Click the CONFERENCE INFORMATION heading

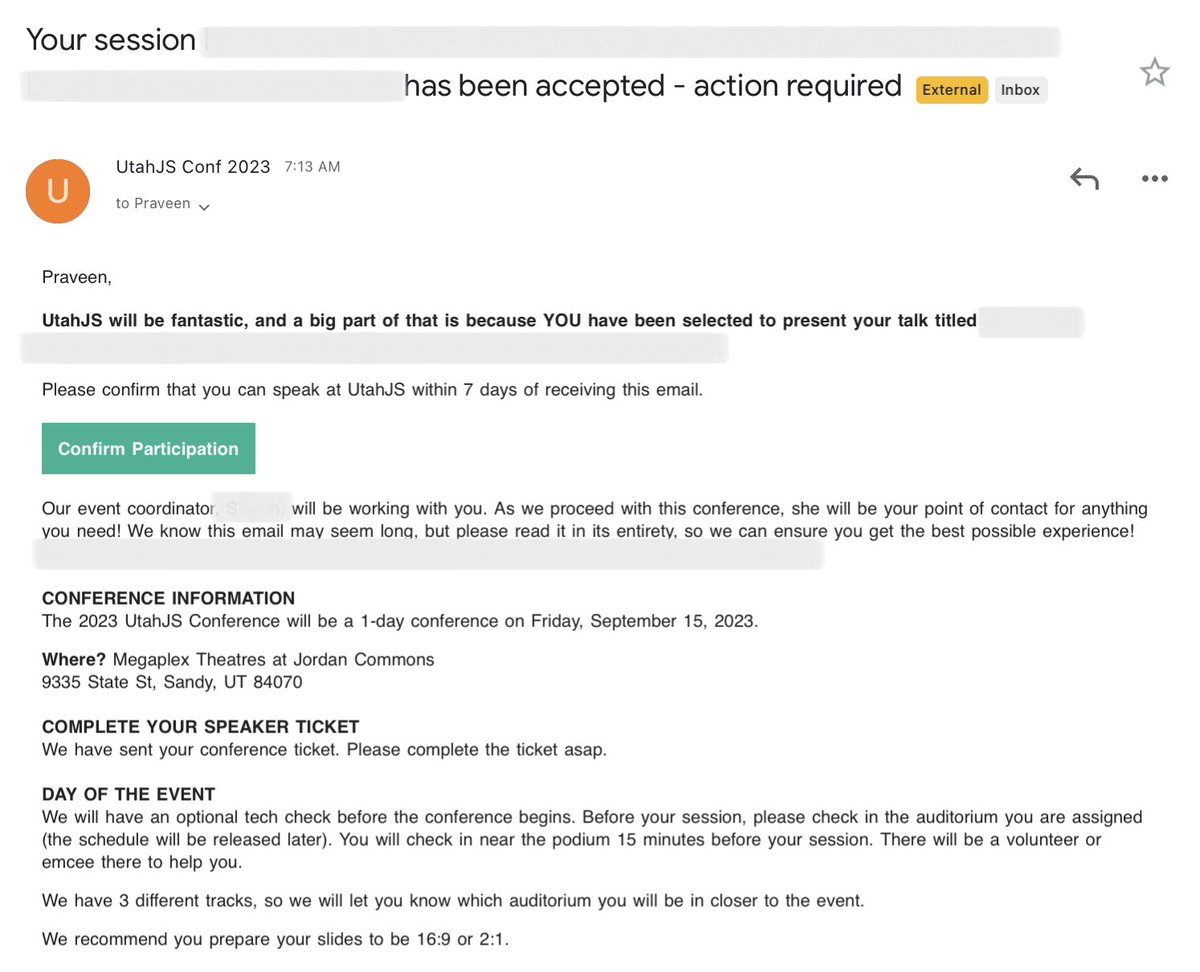tap(168, 599)
